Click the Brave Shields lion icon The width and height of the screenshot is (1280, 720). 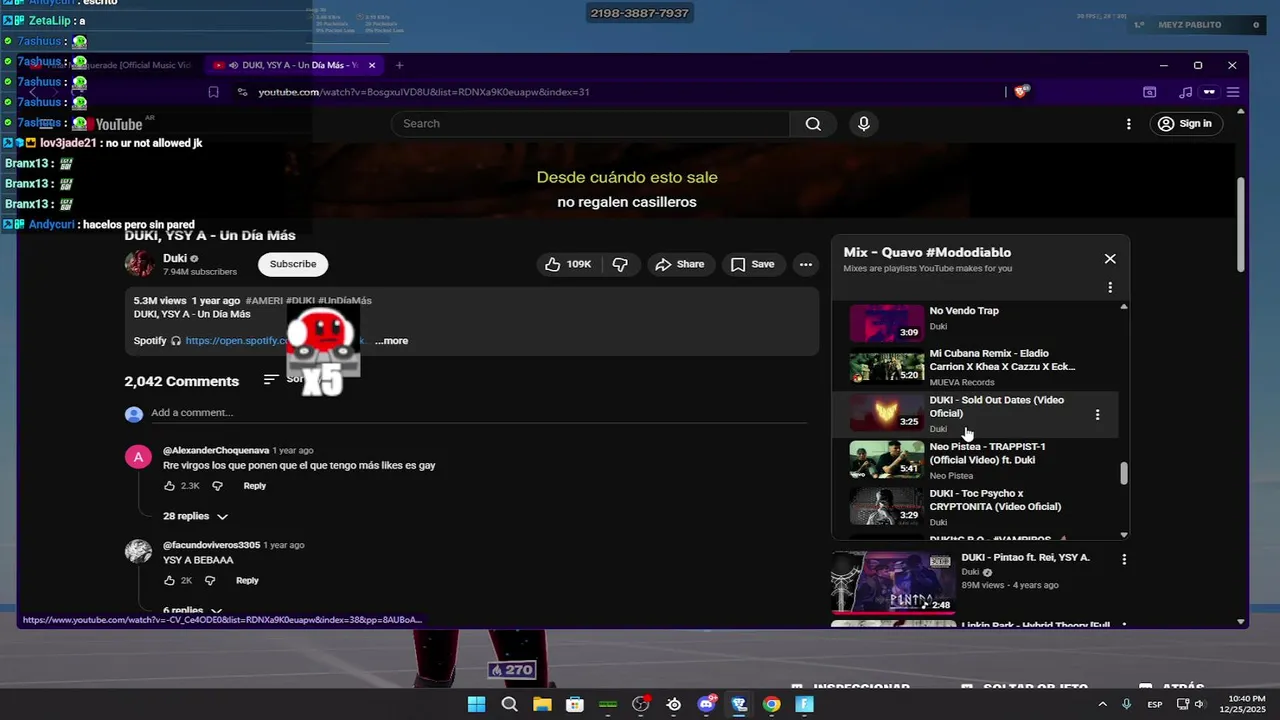point(1021,92)
